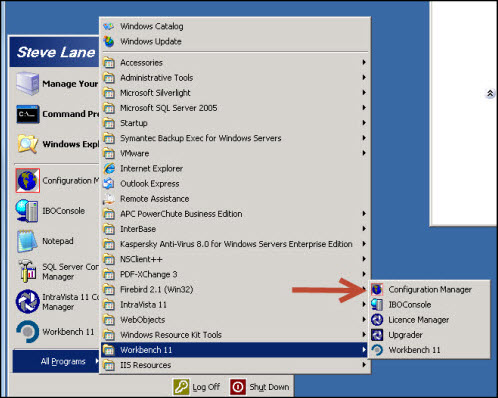The image size is (498, 398).
Task: Launch Upgrader from the submenu label
Action: (x=405, y=335)
